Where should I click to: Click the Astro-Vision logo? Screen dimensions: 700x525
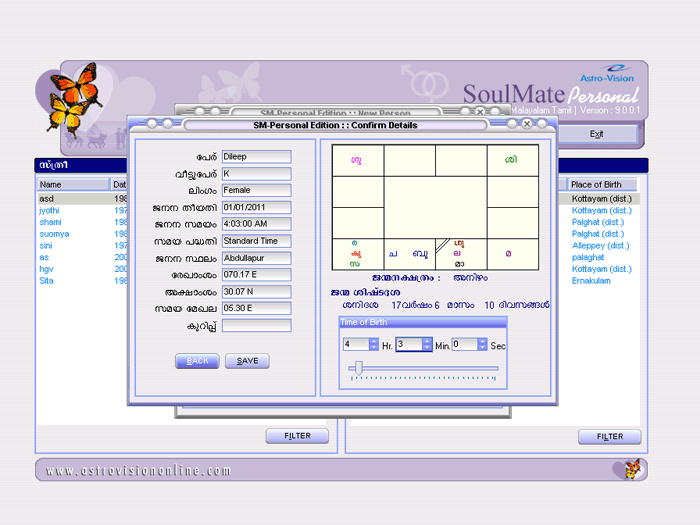[608, 74]
